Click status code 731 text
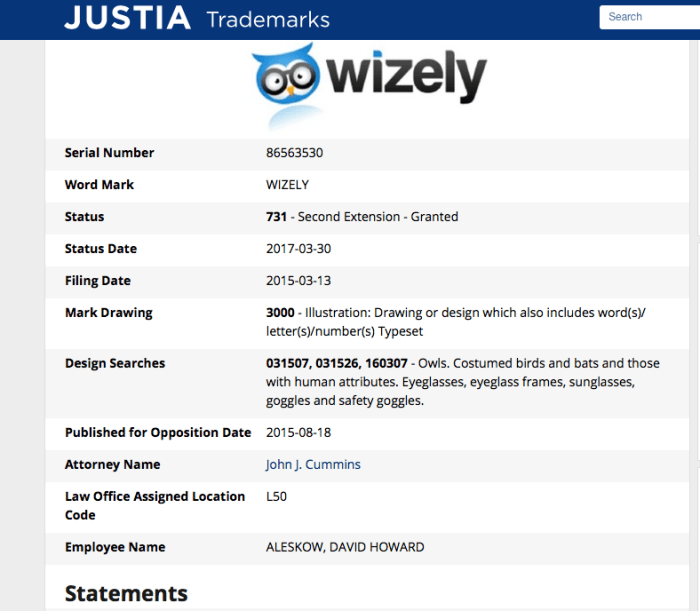The width and height of the screenshot is (700, 611). [277, 217]
